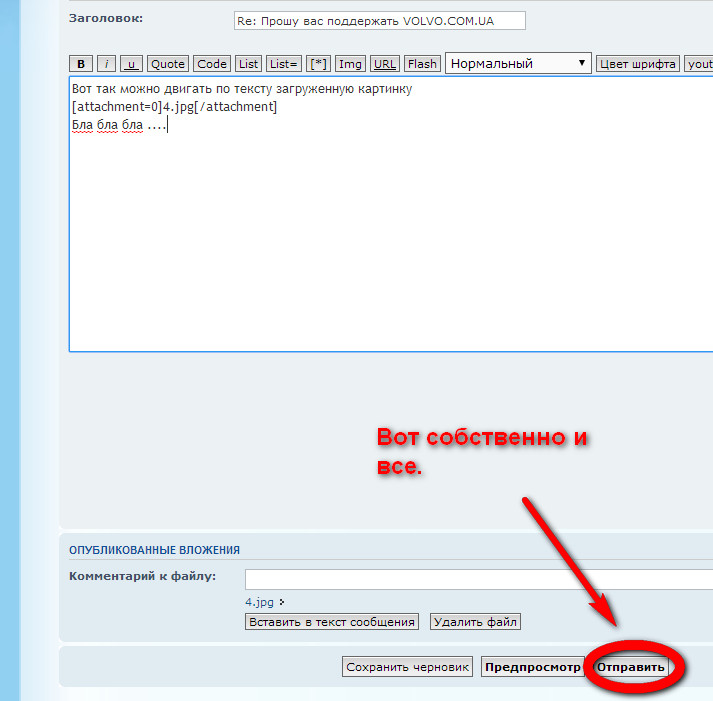Insert URL link tag
713x701 pixels.
[384, 63]
